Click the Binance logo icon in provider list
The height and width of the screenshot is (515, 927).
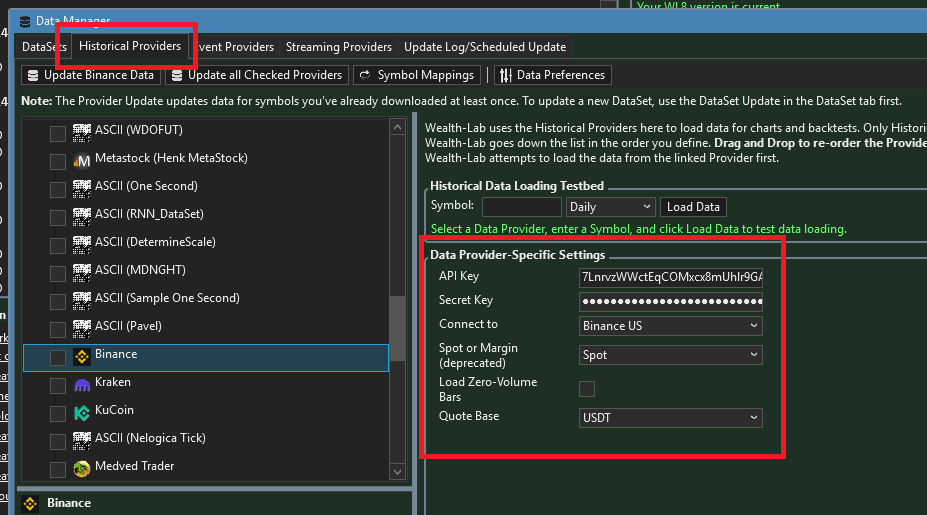click(x=82, y=357)
